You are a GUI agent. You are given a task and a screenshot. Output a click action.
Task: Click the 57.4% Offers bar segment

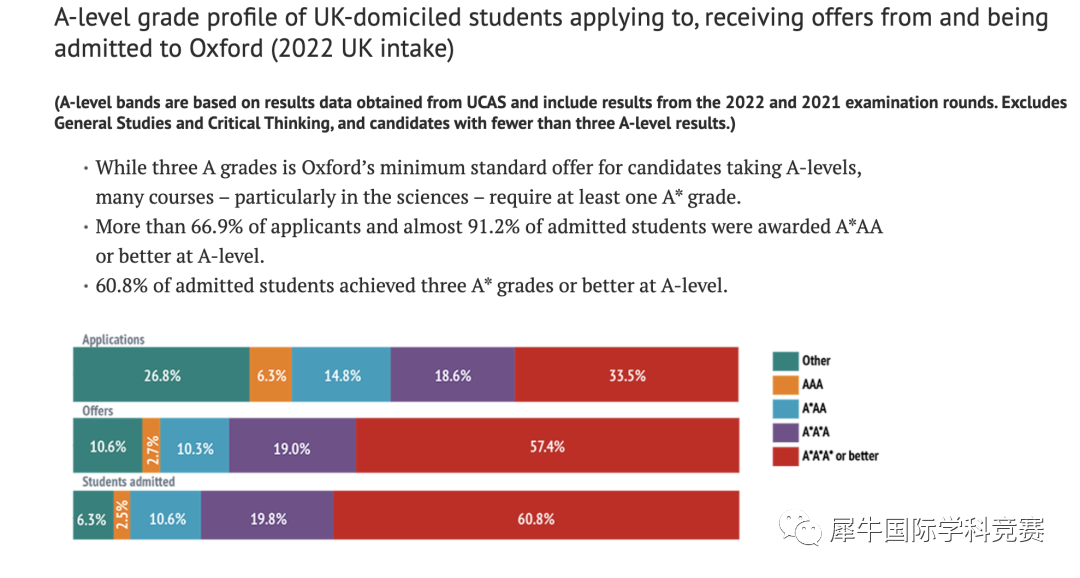point(548,446)
